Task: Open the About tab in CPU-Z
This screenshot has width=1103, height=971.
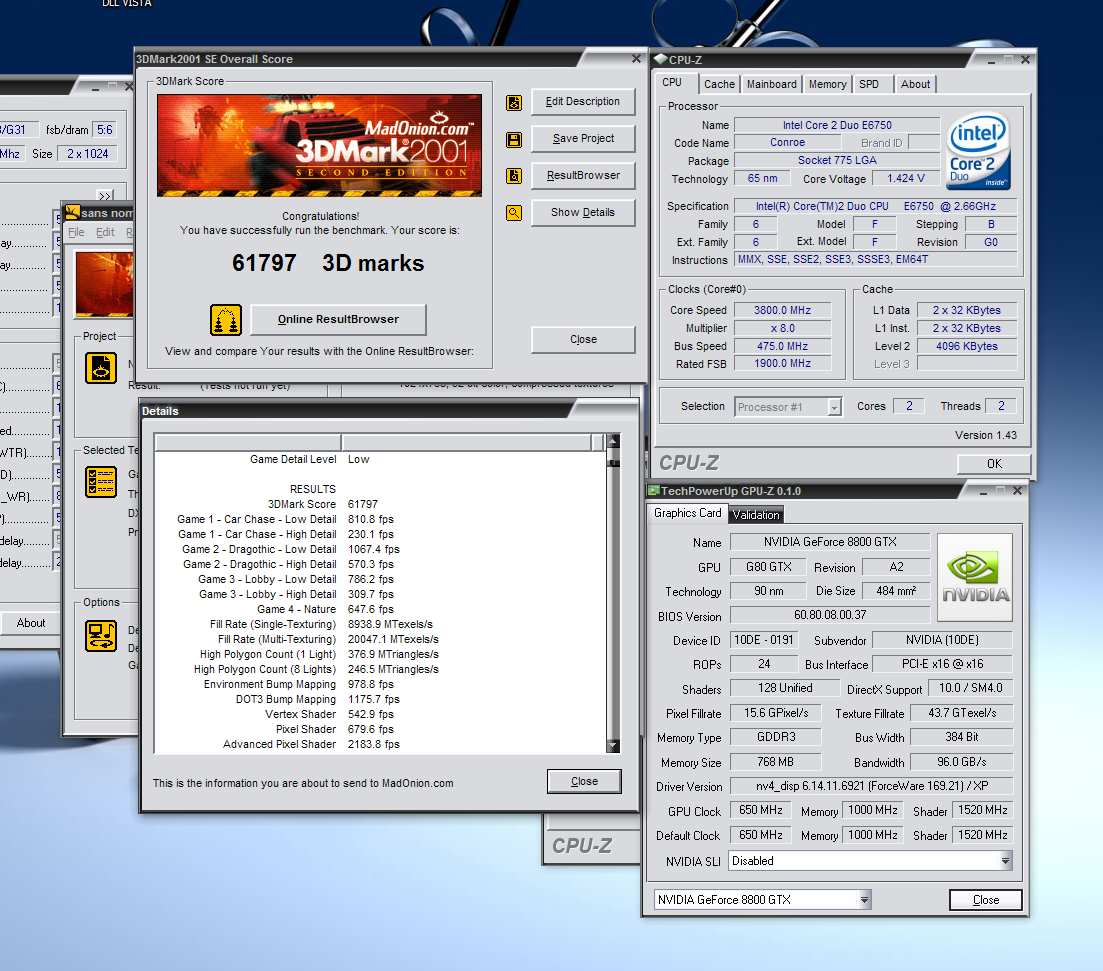Action: (915, 84)
